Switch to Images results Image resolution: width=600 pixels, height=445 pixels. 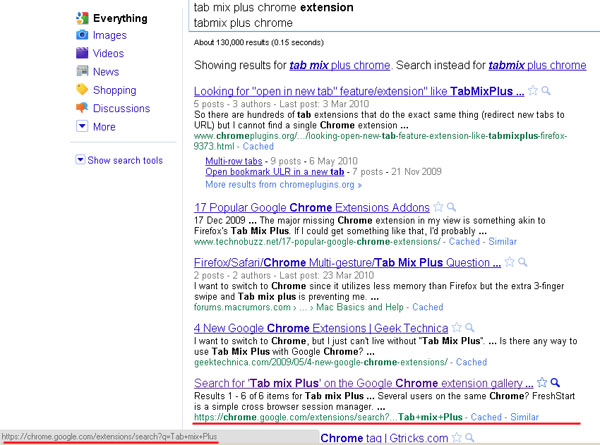point(109,35)
